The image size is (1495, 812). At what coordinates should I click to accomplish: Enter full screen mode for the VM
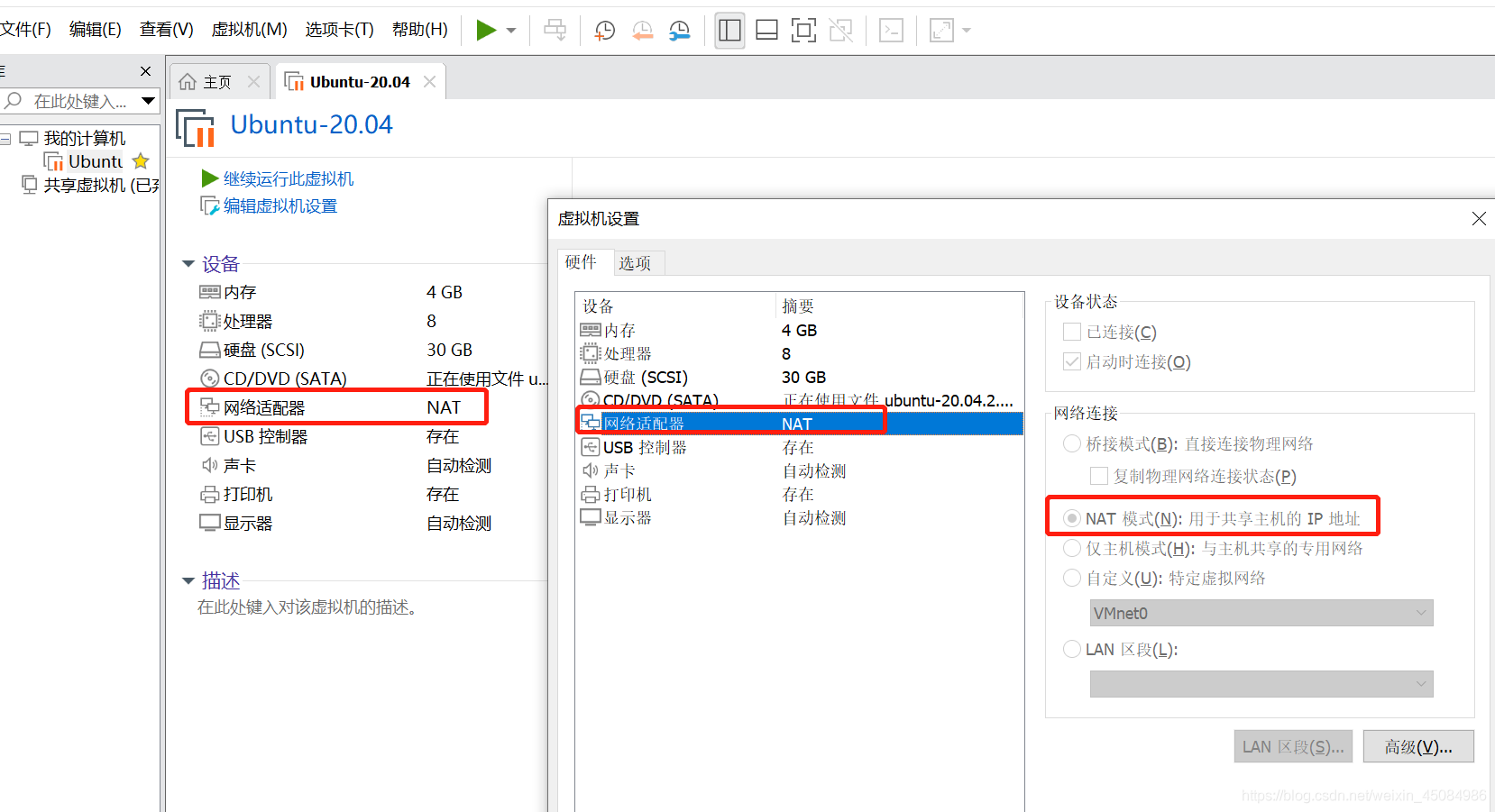803,30
